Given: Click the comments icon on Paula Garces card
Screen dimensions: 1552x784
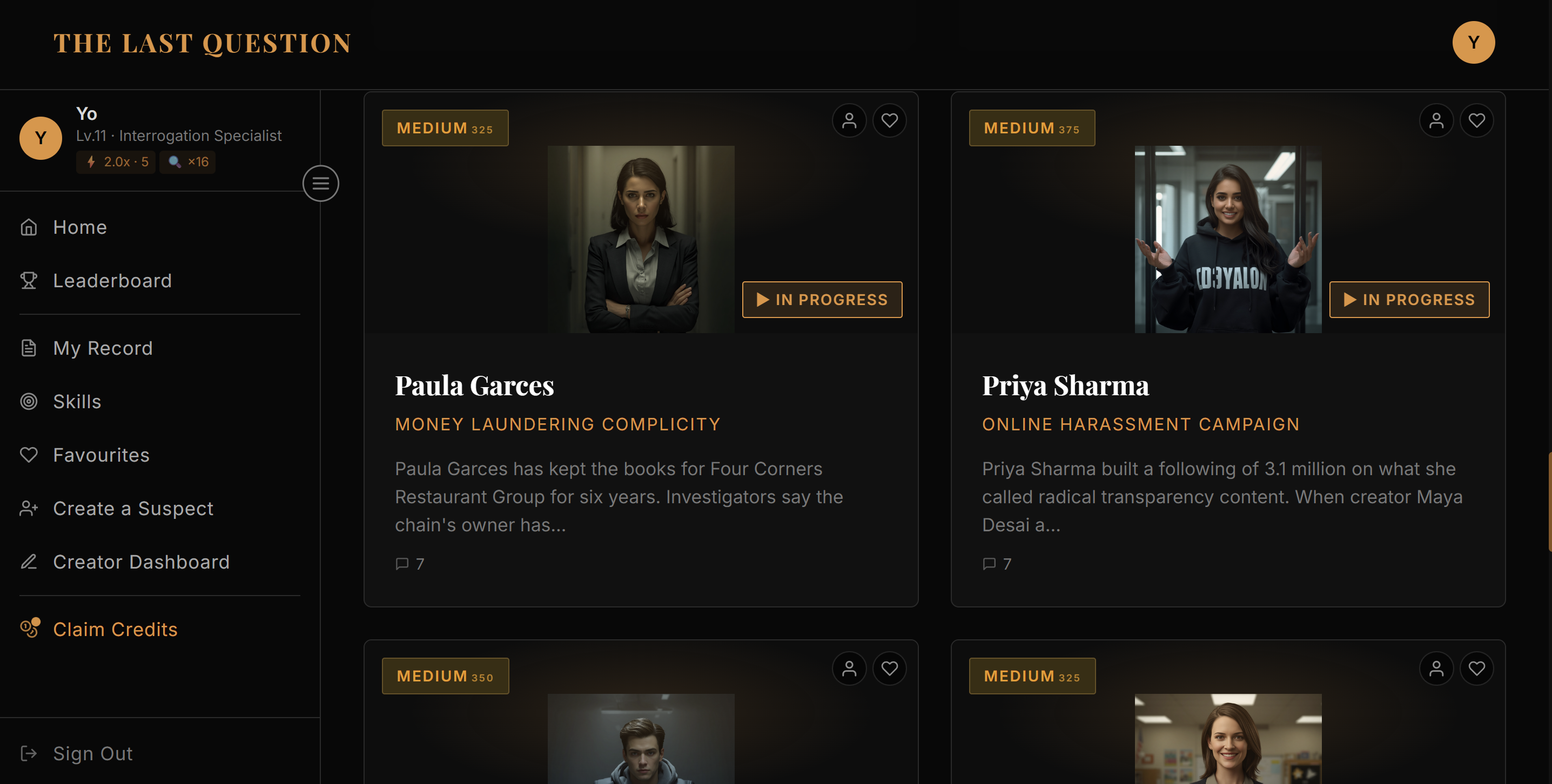Looking at the screenshot, I should point(402,564).
